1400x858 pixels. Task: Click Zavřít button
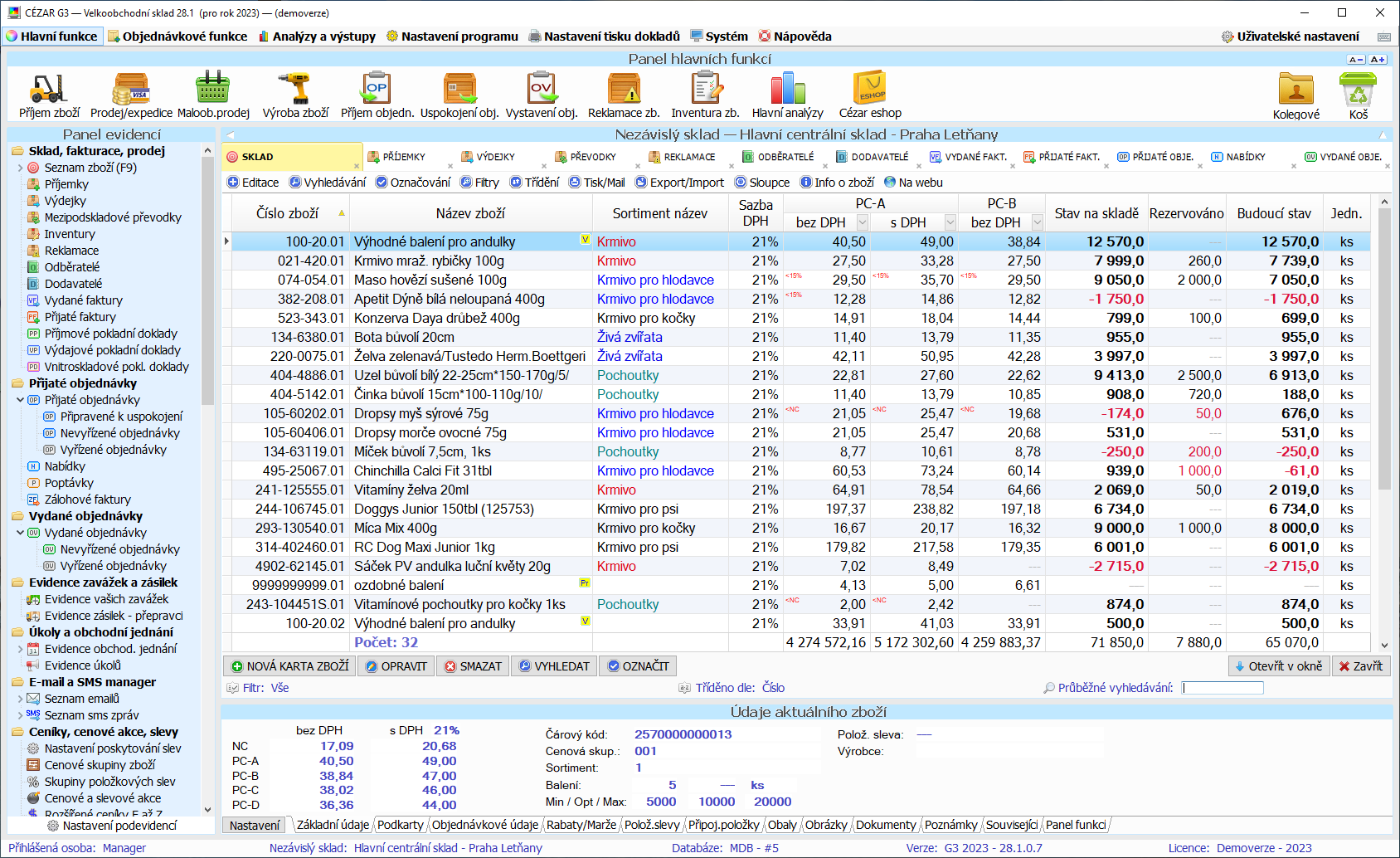point(1361,666)
